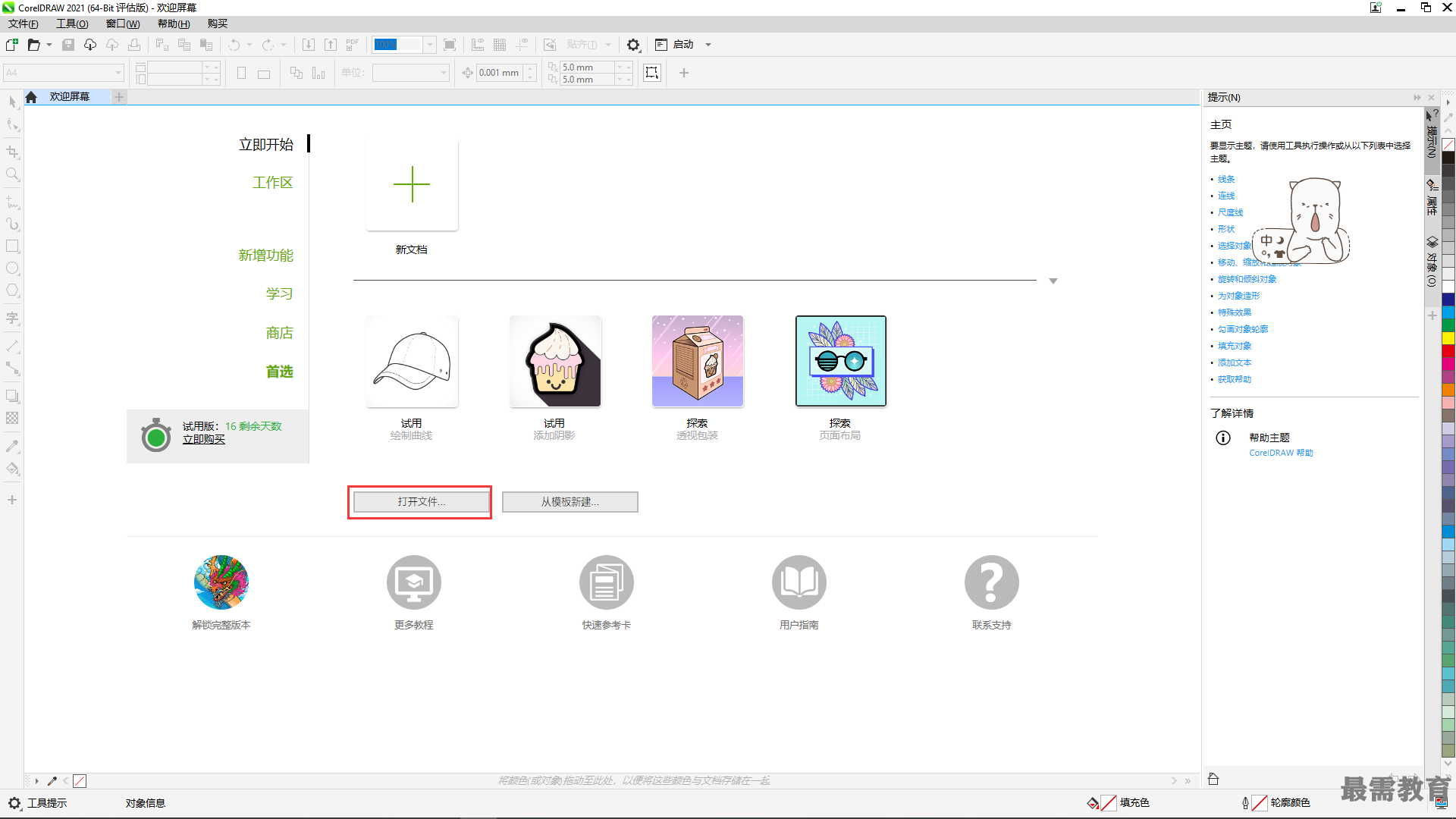Toggle landscape page orientation
1456x819 pixels.
(x=264, y=74)
